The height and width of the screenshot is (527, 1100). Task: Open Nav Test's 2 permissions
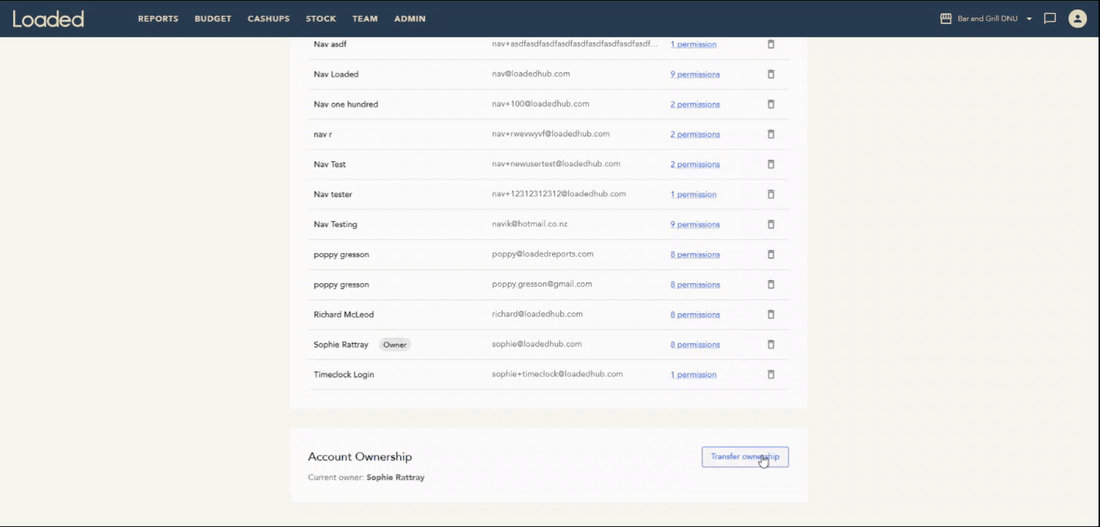click(695, 164)
